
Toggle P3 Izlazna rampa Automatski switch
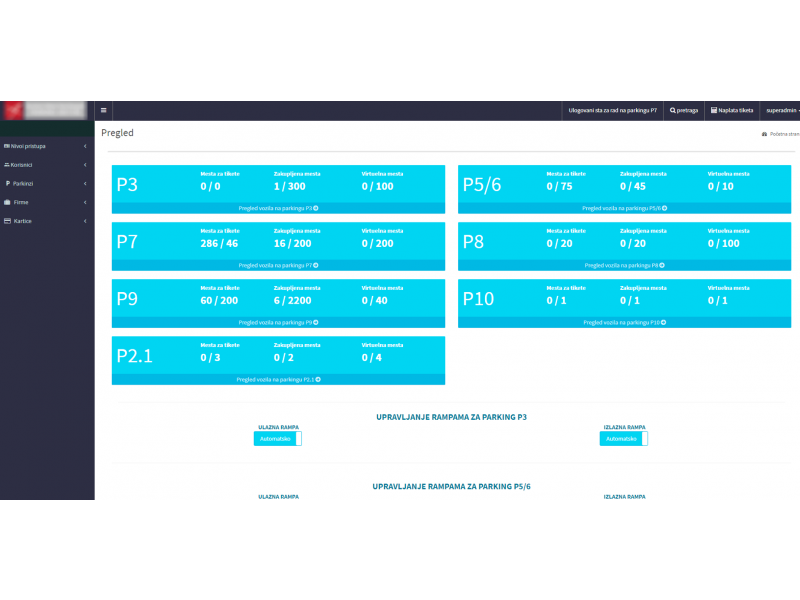[x=623, y=439]
